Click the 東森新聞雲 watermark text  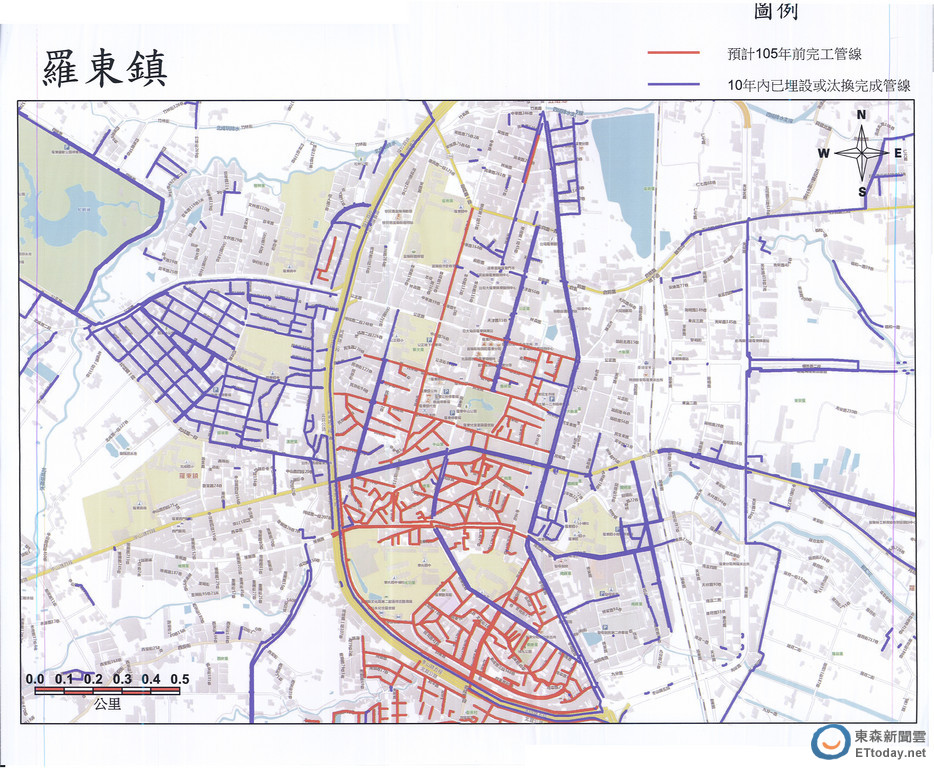click(x=890, y=735)
